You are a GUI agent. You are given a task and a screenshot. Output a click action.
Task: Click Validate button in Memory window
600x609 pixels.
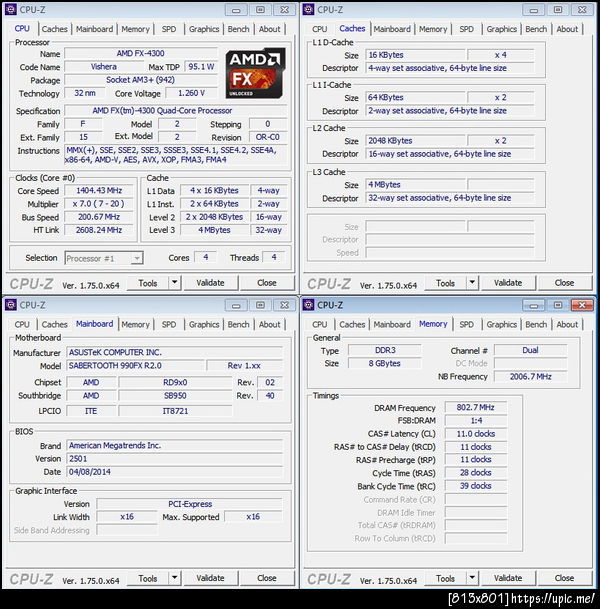point(508,578)
